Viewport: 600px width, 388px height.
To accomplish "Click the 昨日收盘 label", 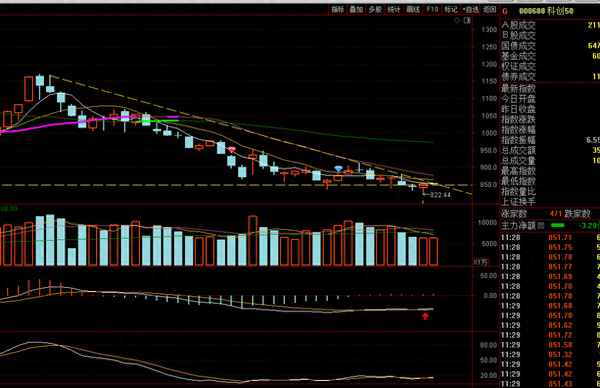I will (x=518, y=109).
